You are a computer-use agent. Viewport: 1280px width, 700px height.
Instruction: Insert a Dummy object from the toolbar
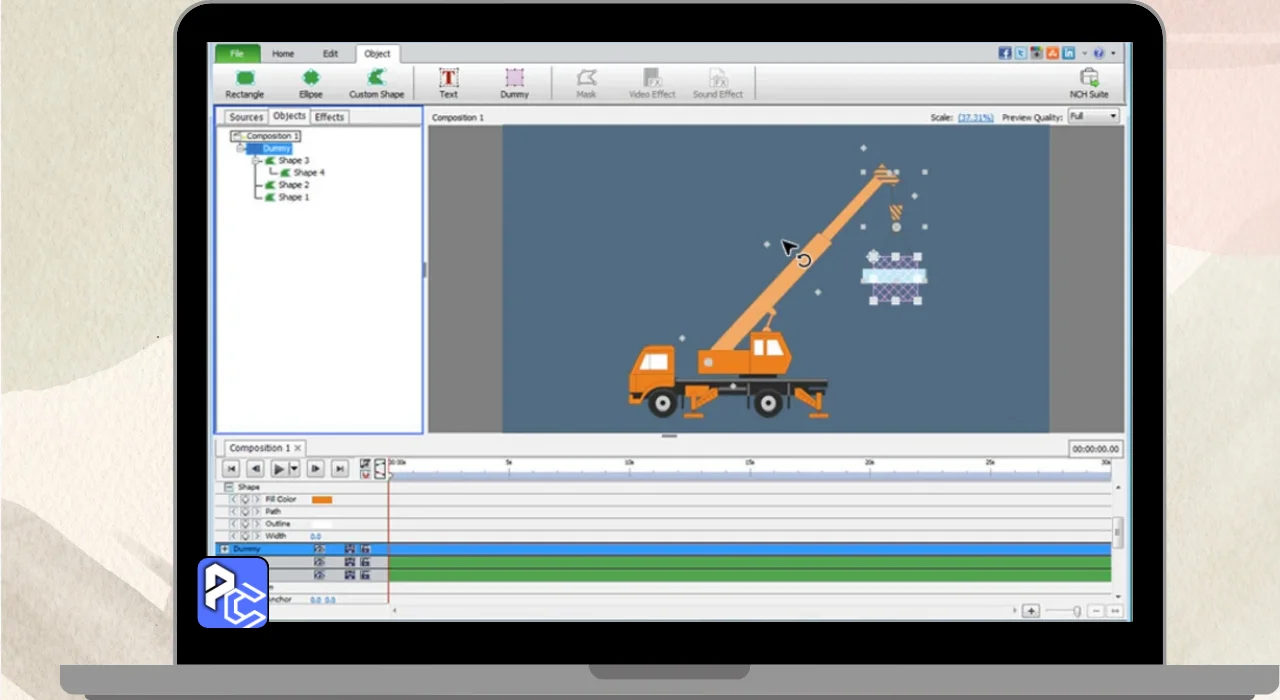pyautogui.click(x=514, y=82)
